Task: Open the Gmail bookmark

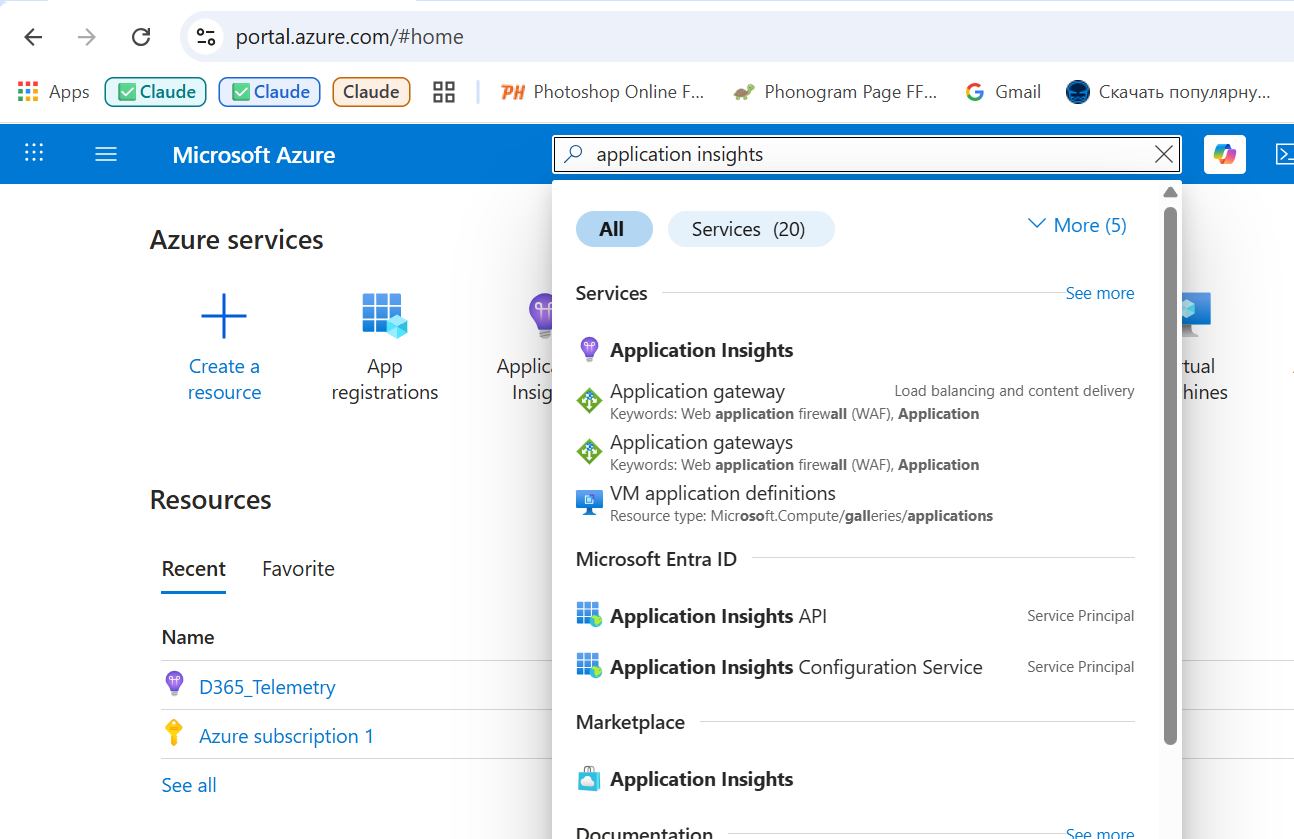Action: pyautogui.click(x=1003, y=92)
